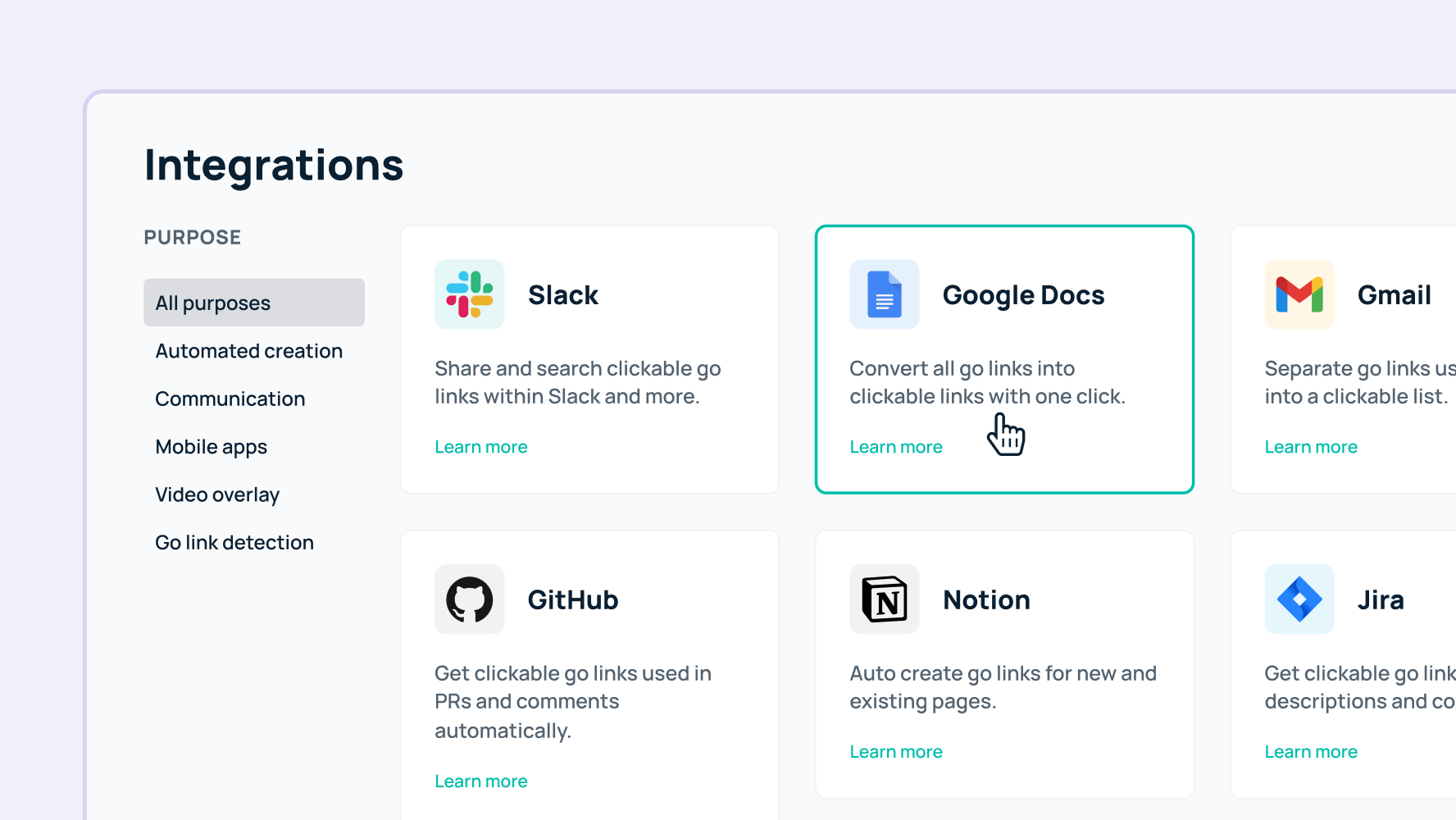Viewport: 1456px width, 820px height.
Task: Select Go link detection filter
Action: 234,542
